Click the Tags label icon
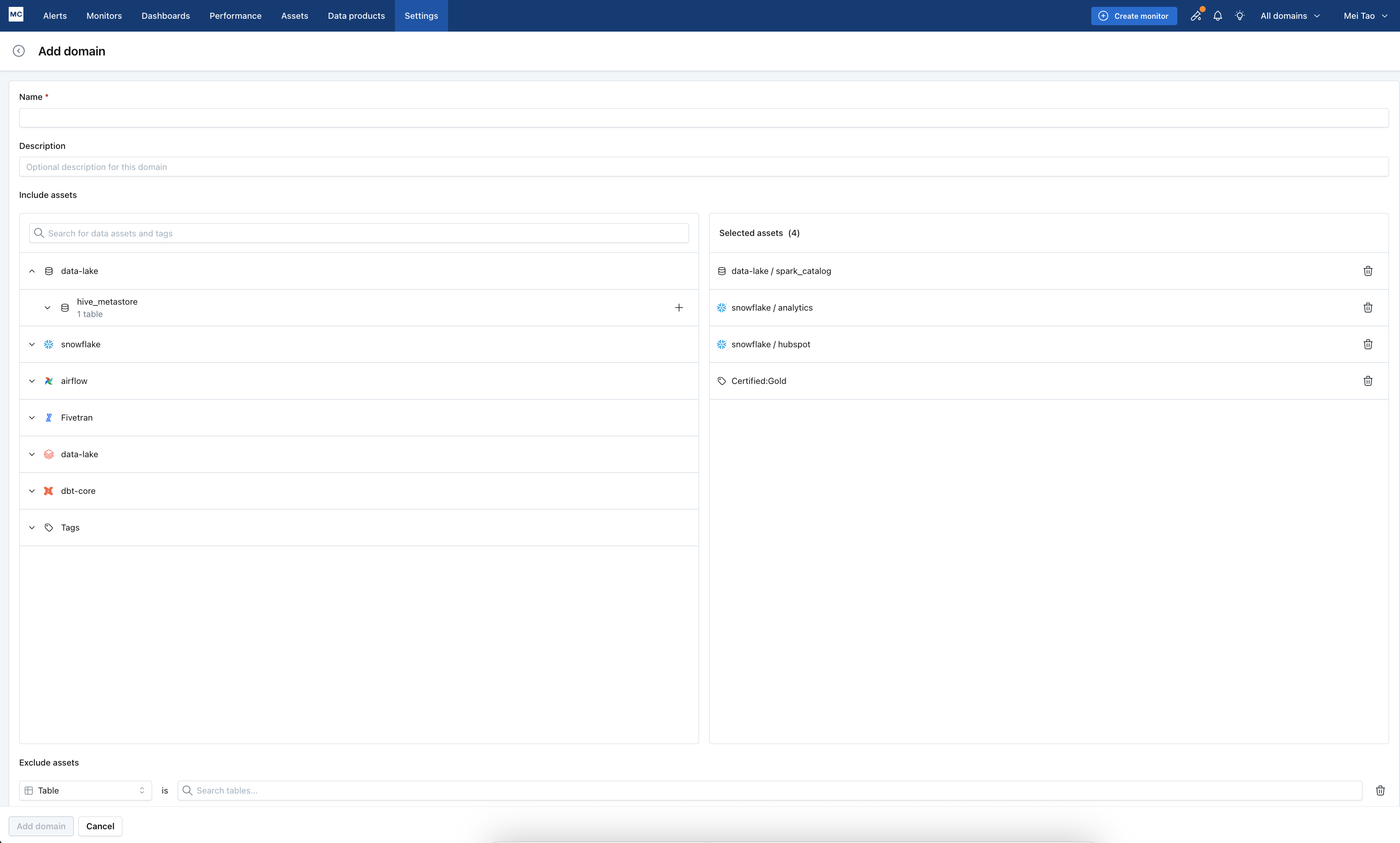The width and height of the screenshot is (1400, 843). 49,527
